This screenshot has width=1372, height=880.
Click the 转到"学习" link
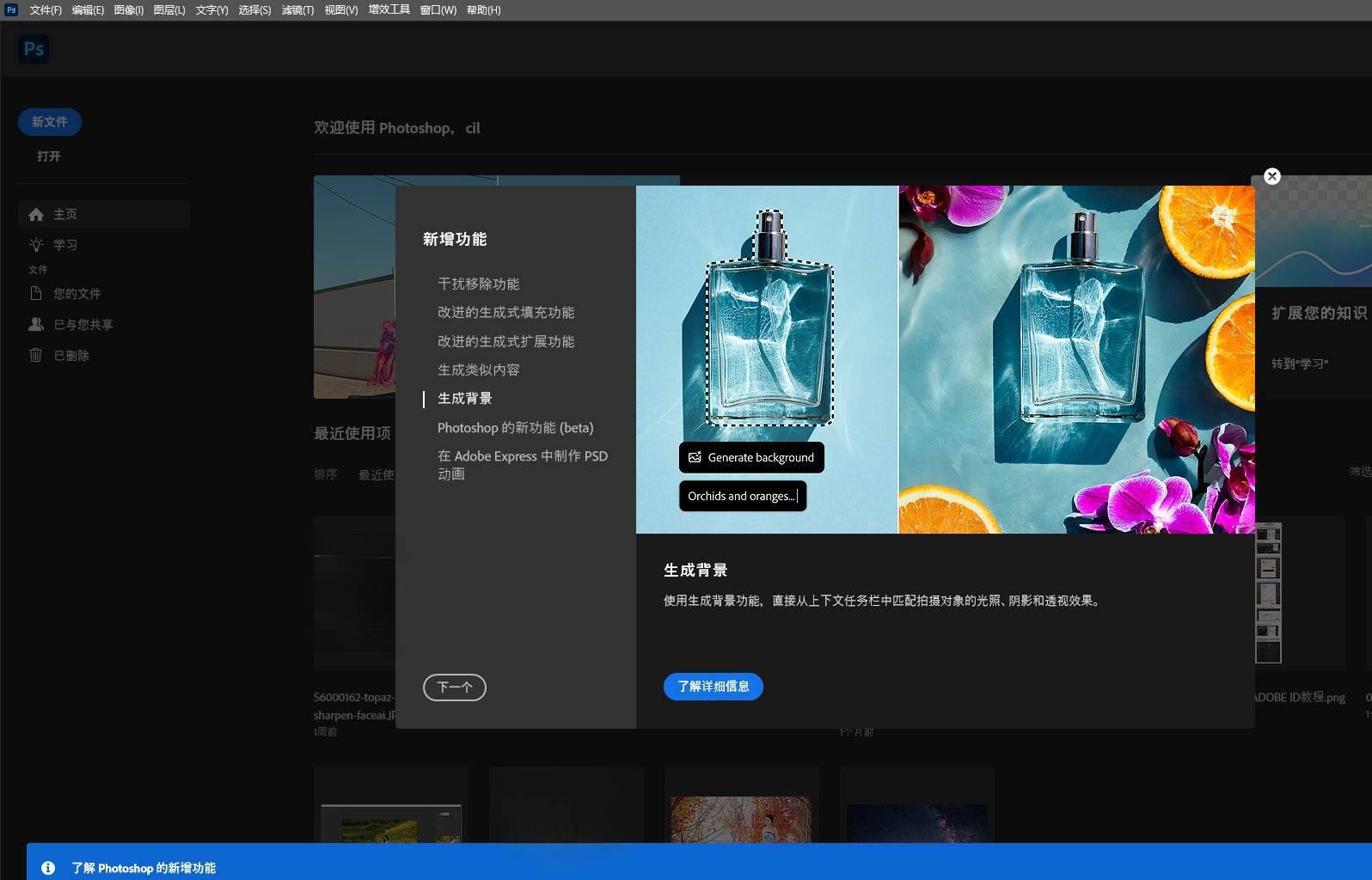tap(1300, 364)
